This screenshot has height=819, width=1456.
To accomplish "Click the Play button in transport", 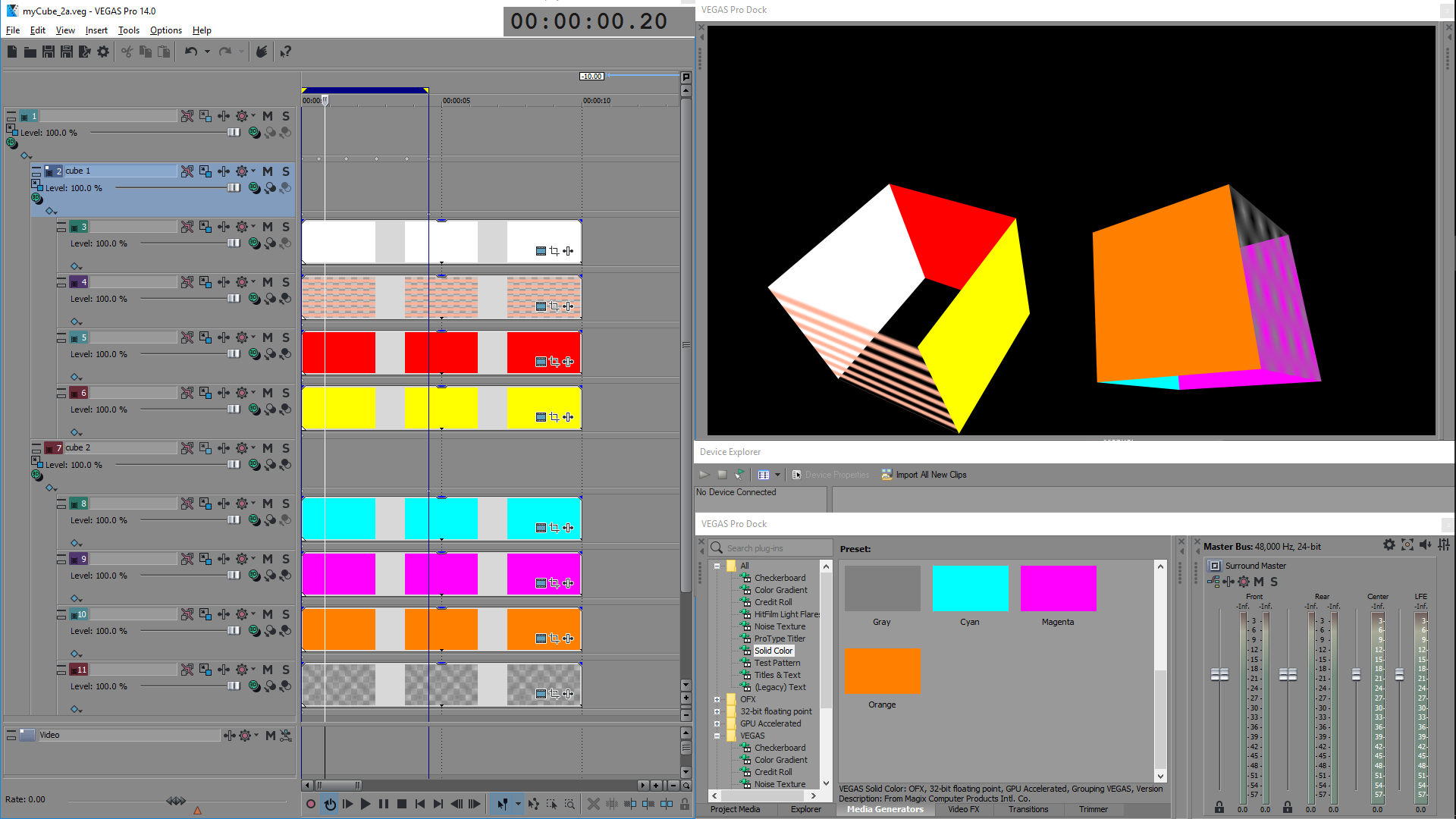I will pos(366,804).
